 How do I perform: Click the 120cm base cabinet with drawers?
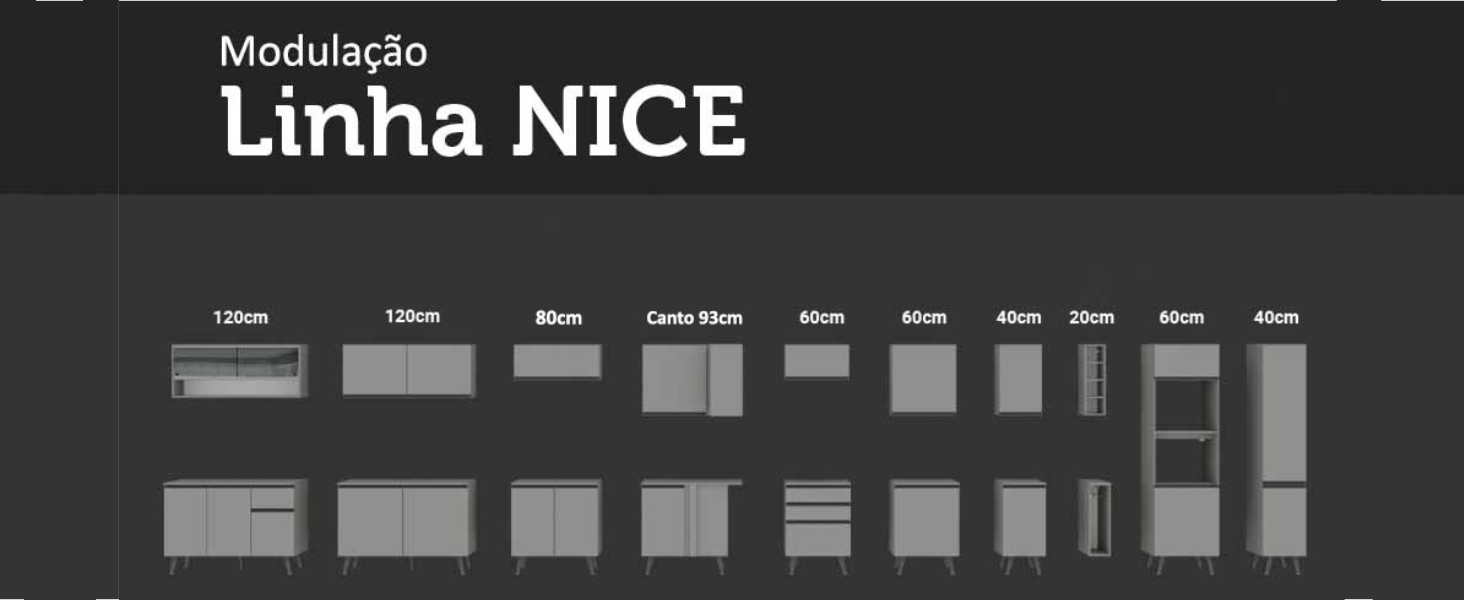(236, 520)
